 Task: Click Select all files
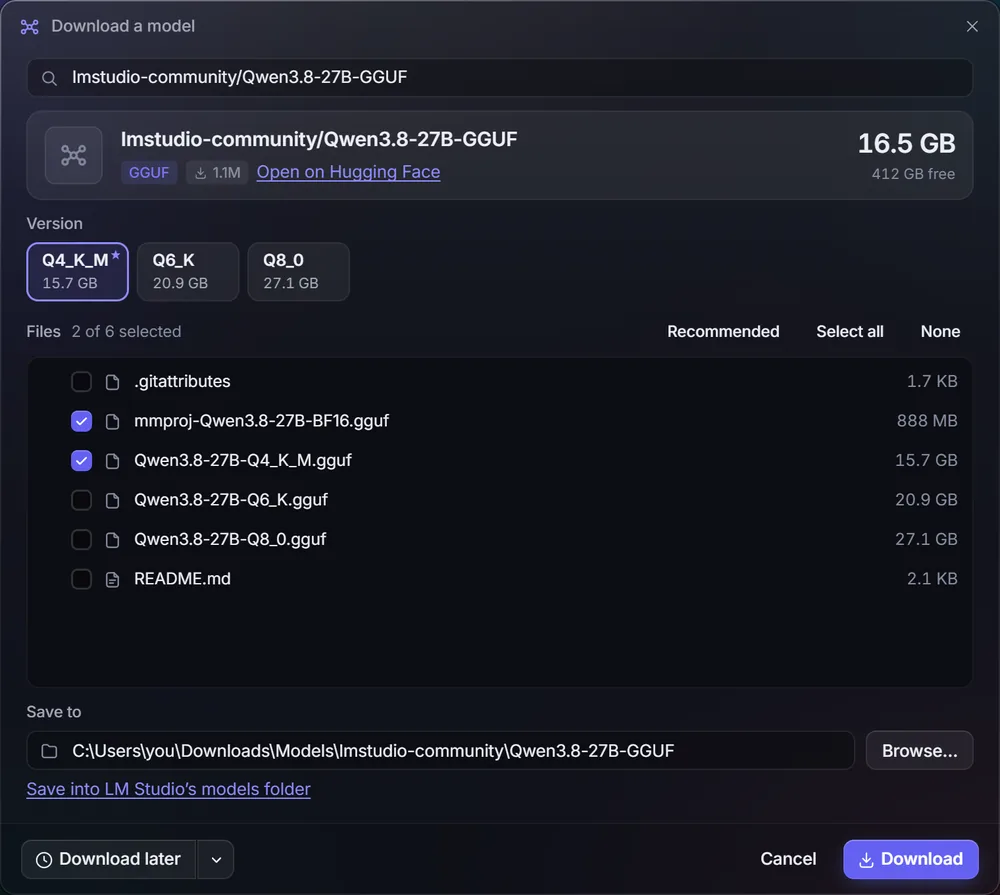point(849,331)
